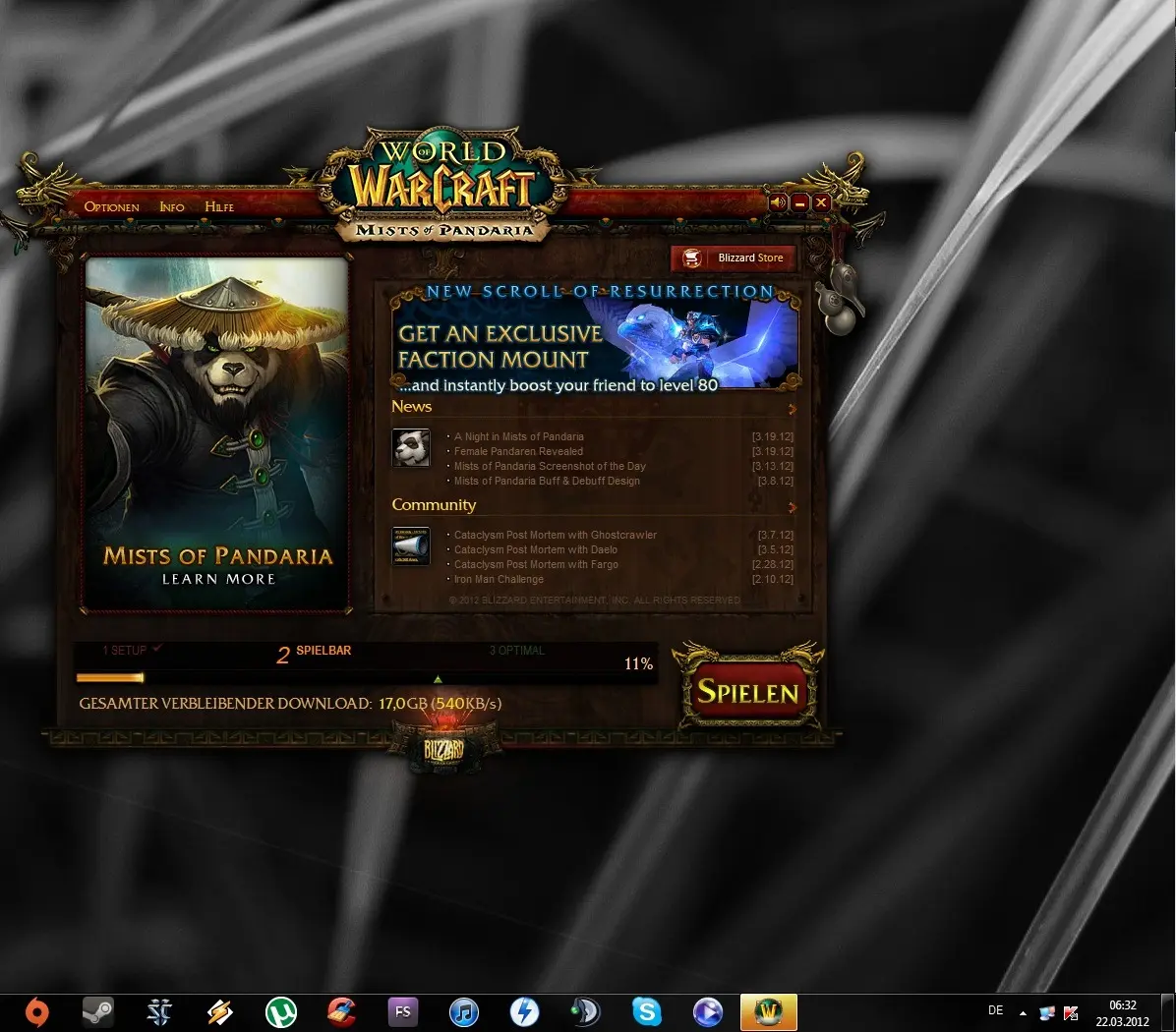The height and width of the screenshot is (1032, 1176).
Task: Click the Pandaren news thumbnail
Action: click(411, 447)
